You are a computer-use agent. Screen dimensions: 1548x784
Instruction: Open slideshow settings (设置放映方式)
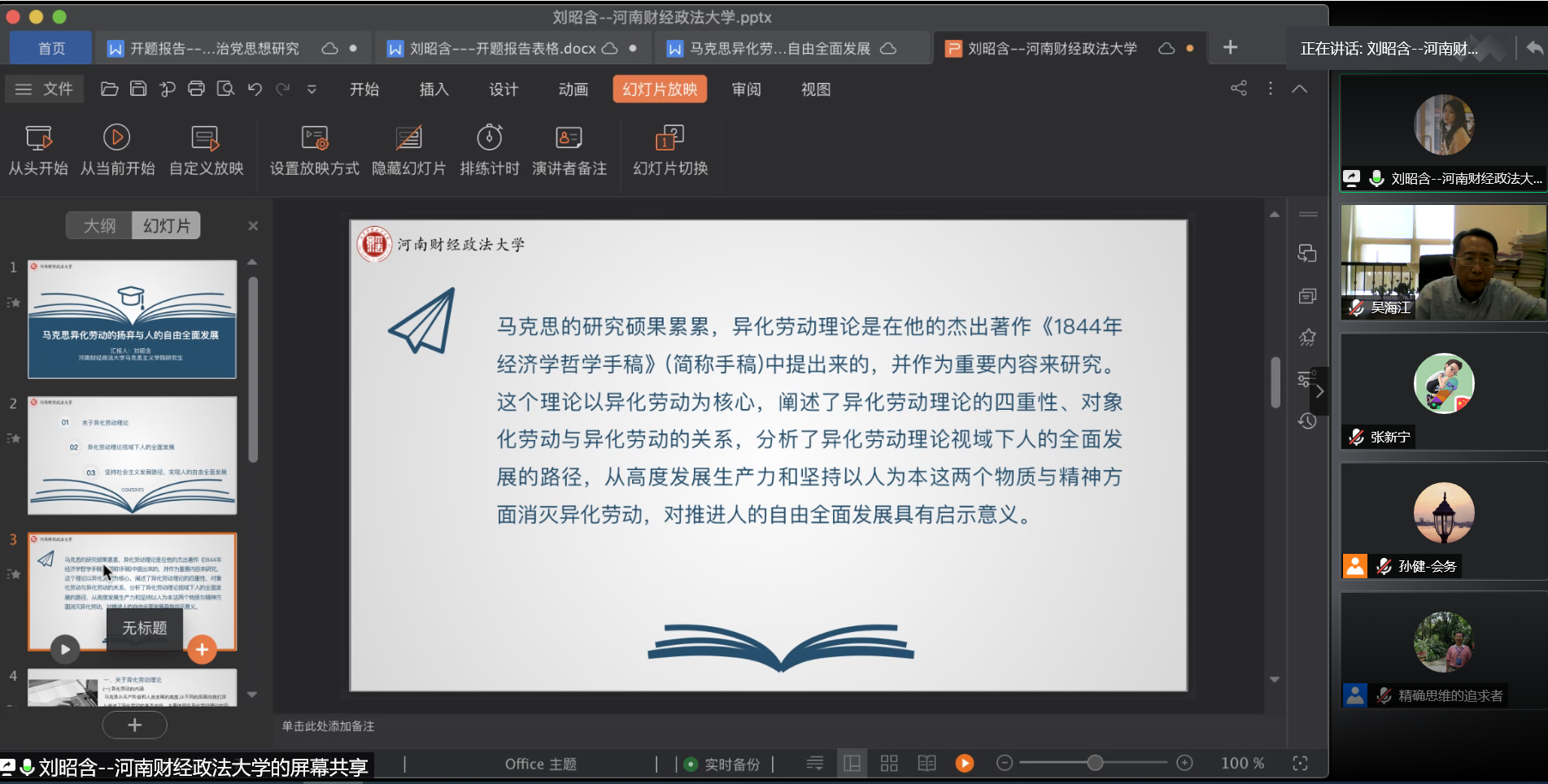coord(315,150)
